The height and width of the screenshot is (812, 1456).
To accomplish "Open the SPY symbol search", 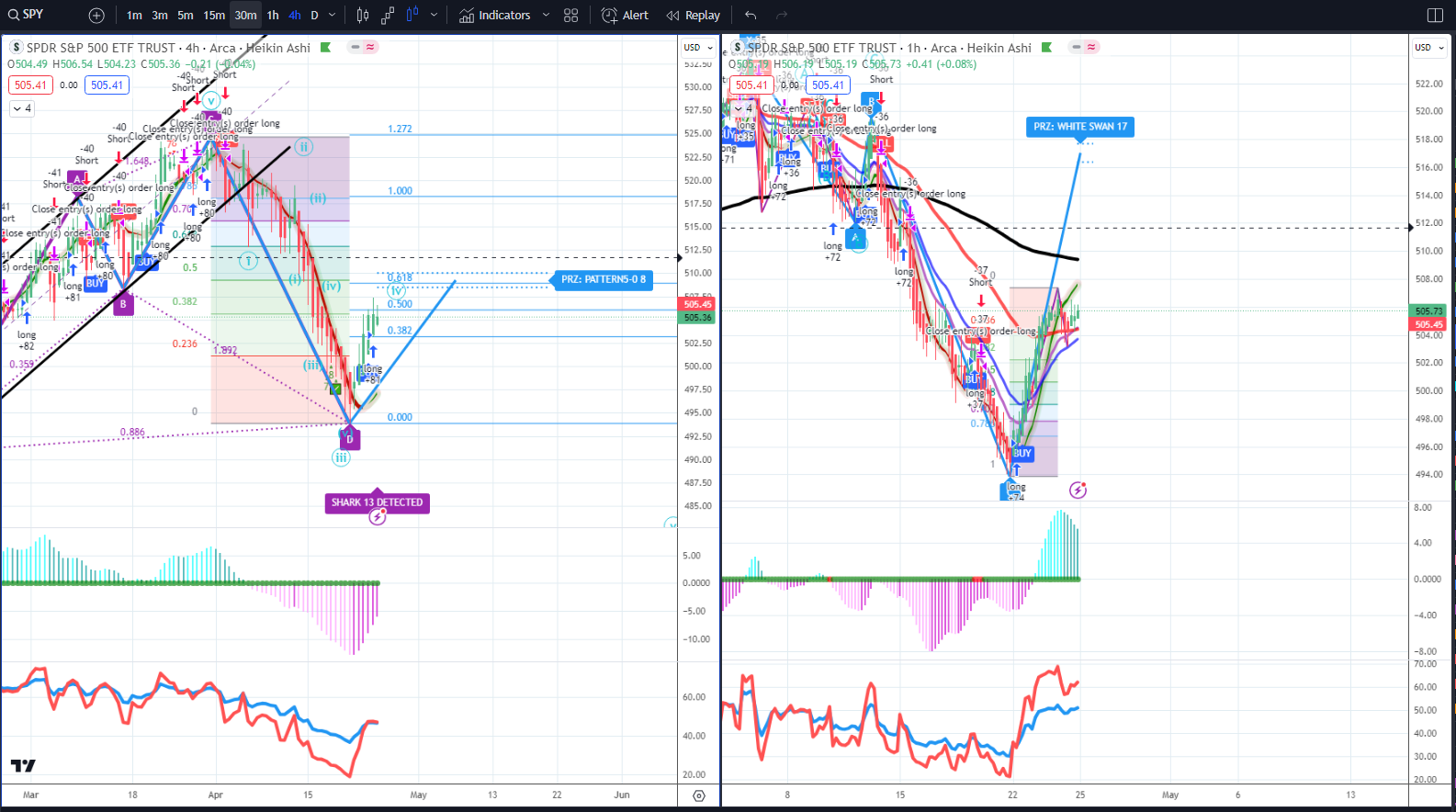I will (x=26, y=15).
